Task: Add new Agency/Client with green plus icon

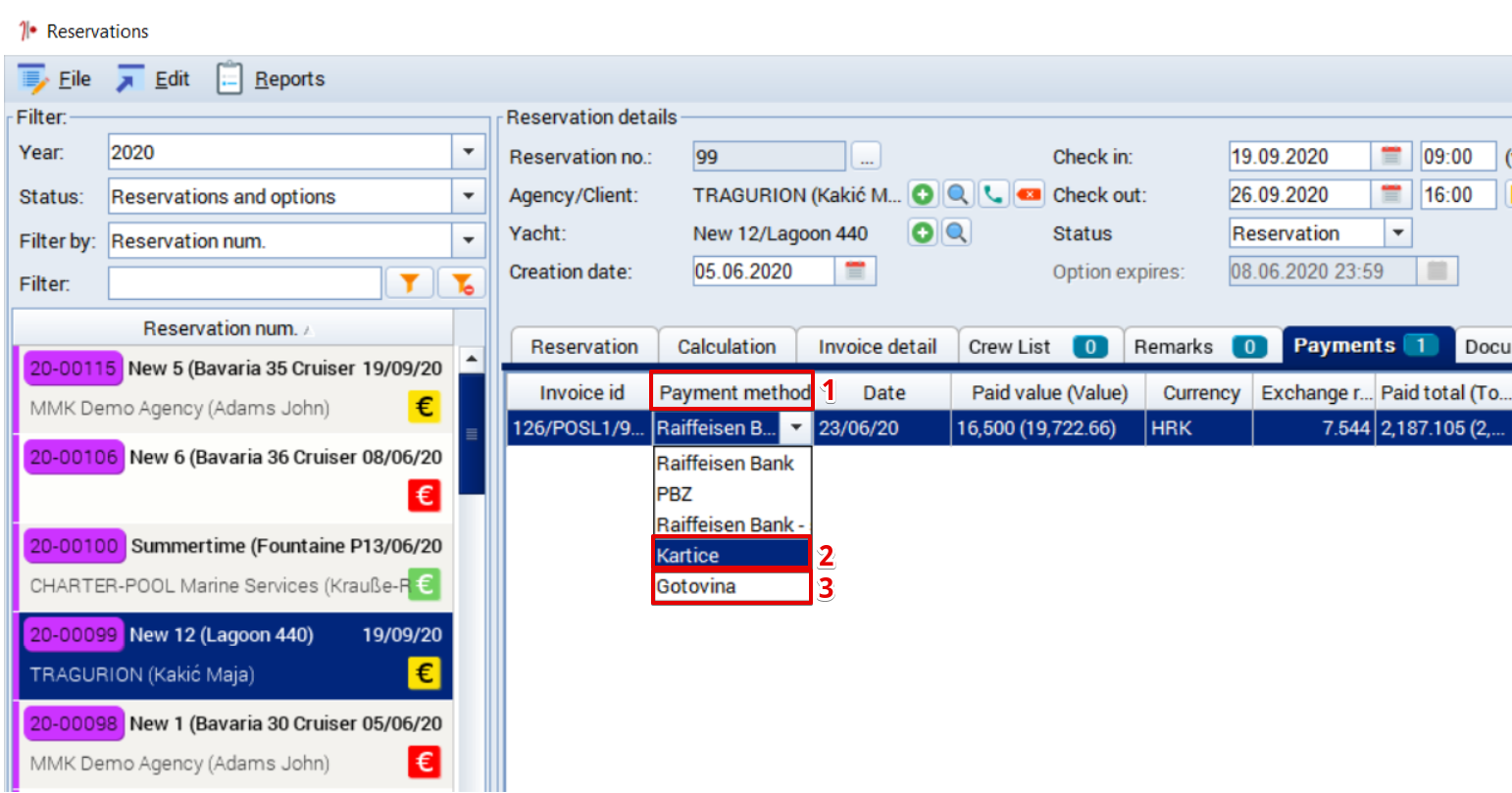Action: (923, 194)
